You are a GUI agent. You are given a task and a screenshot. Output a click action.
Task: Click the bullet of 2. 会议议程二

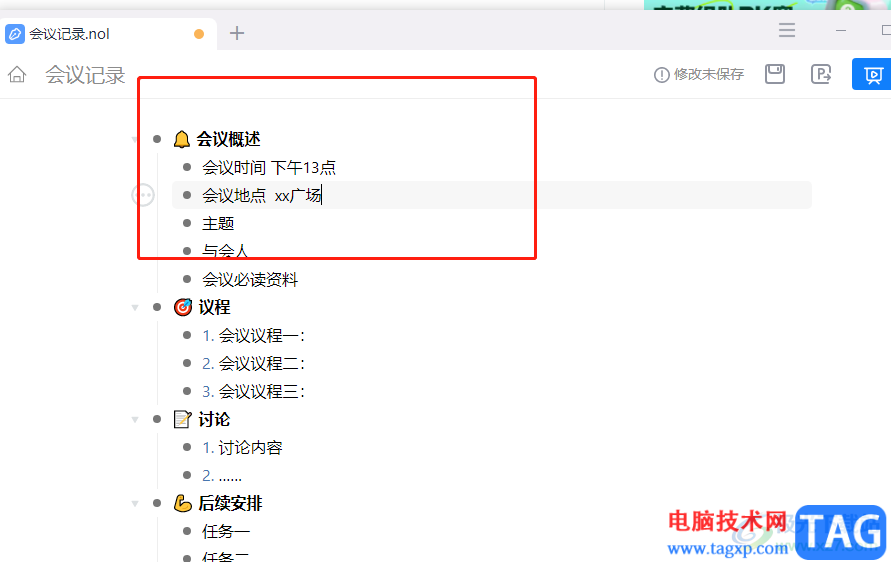187,363
